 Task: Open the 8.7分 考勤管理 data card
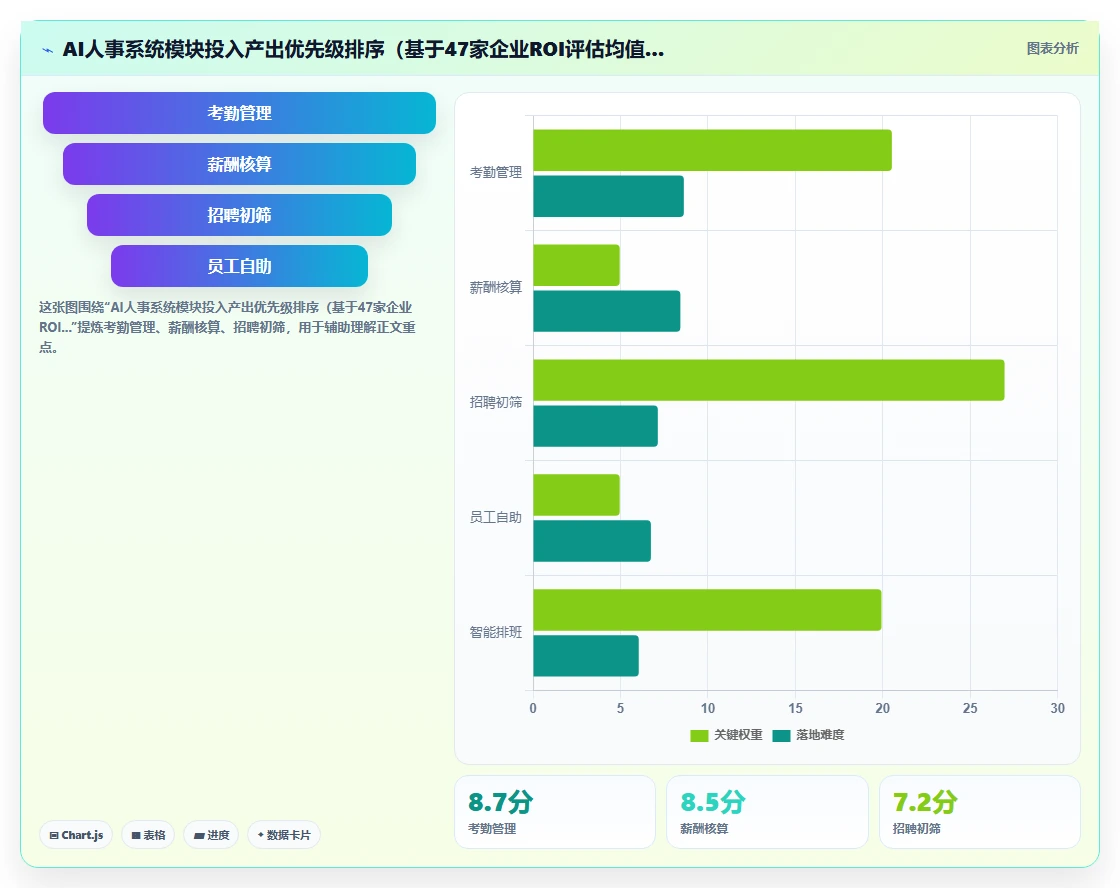(555, 812)
